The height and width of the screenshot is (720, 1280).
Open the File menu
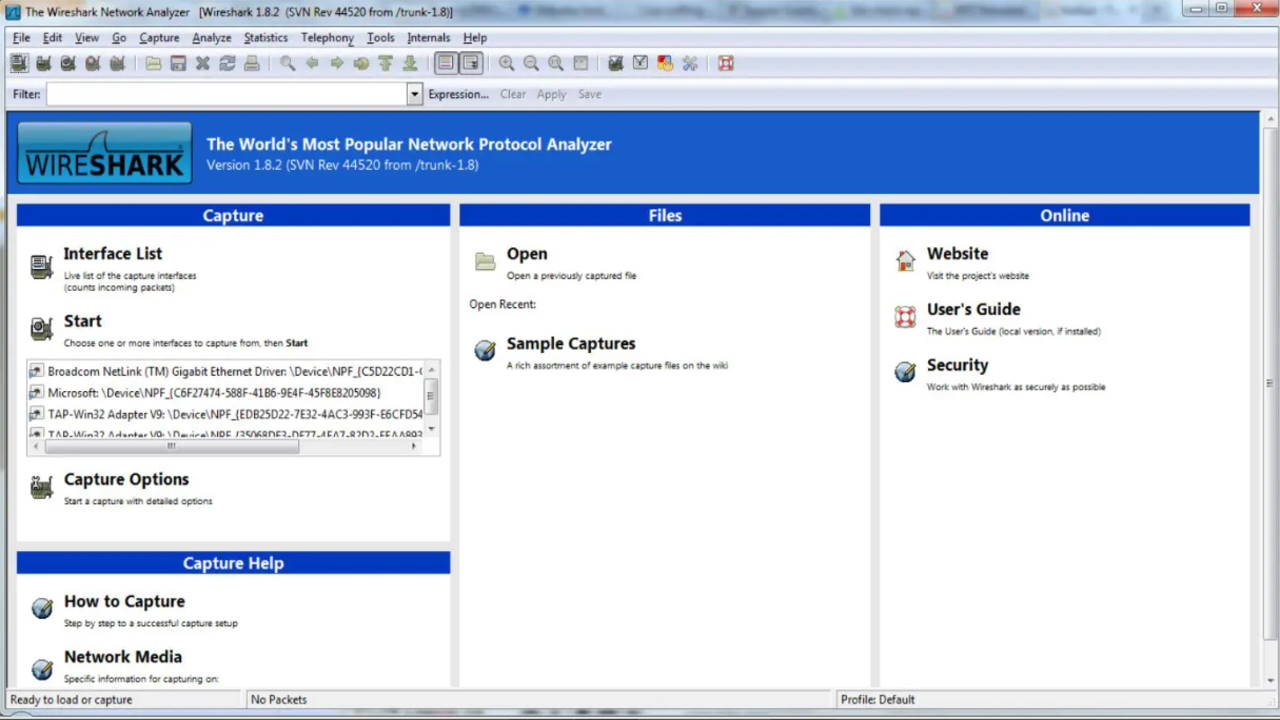[x=21, y=37]
